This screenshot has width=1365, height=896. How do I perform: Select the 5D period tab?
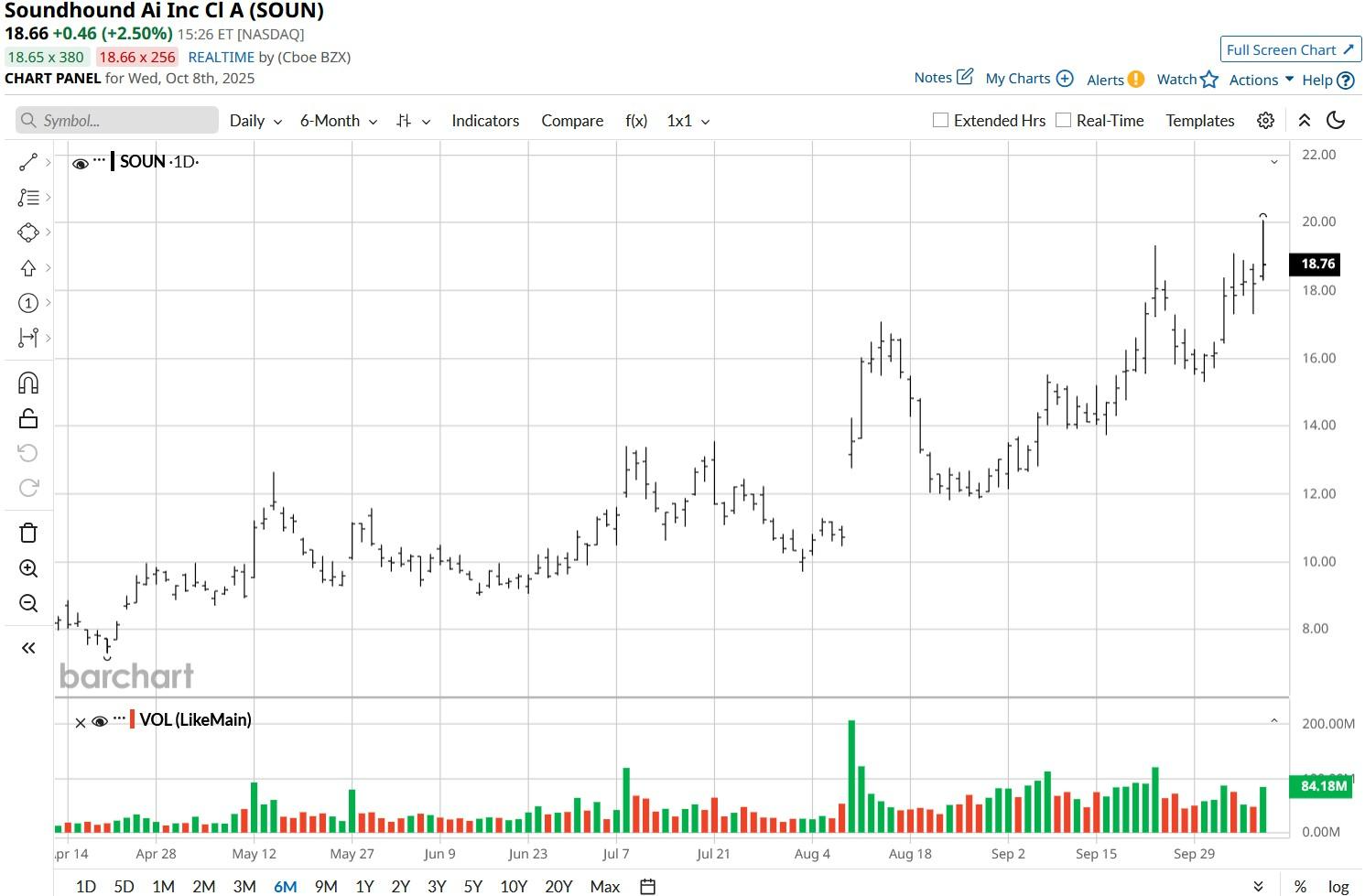coord(124,886)
